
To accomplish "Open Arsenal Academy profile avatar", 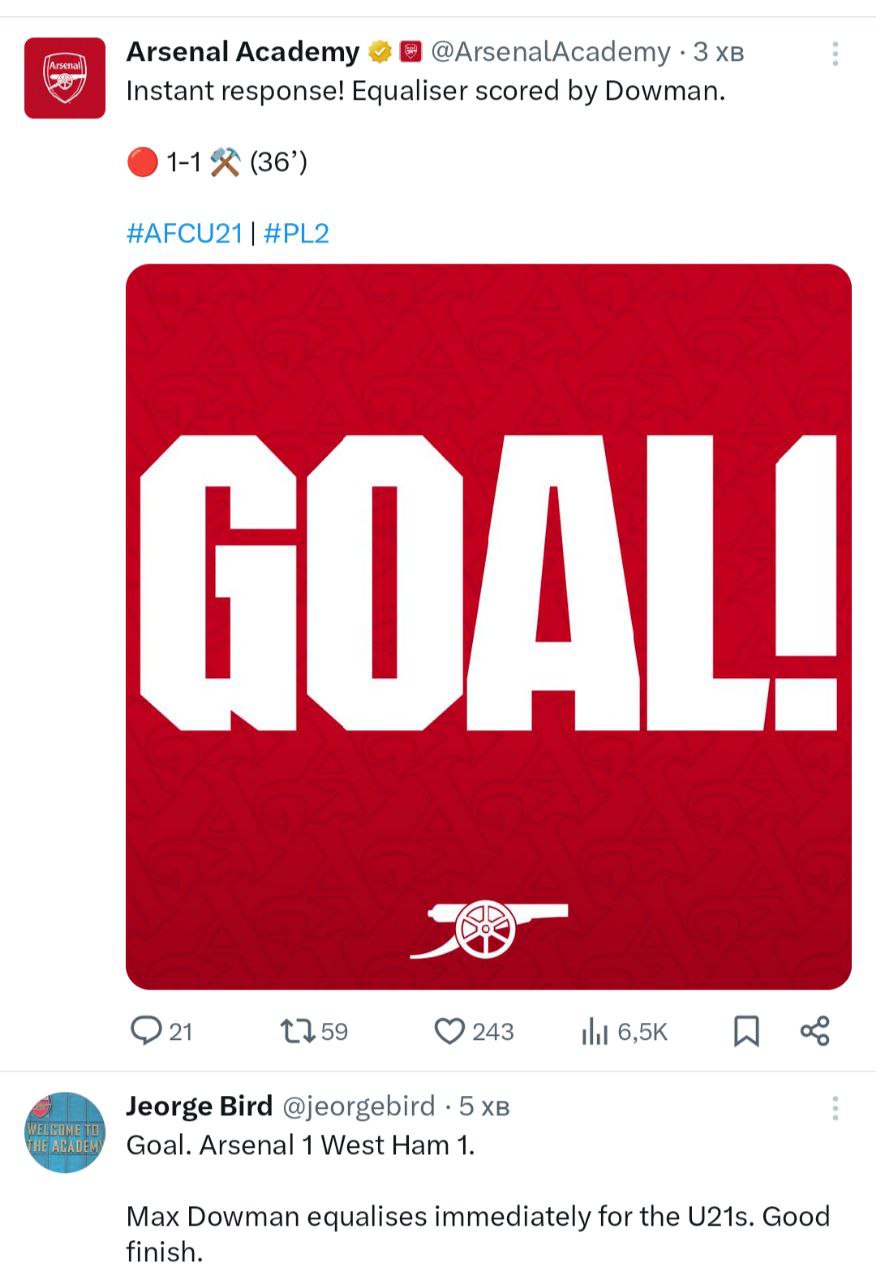I will tap(65, 78).
